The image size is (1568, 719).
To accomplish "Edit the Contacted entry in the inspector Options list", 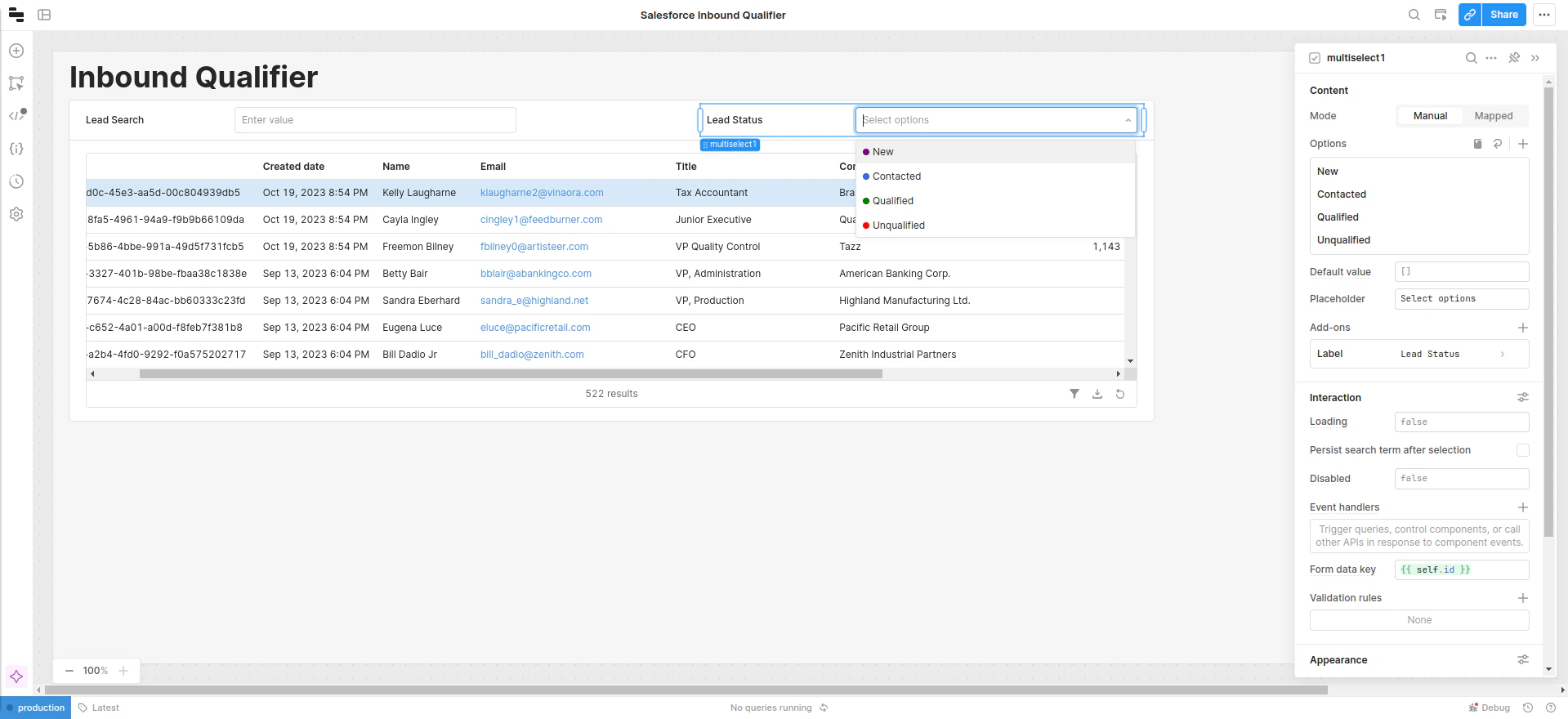I will point(1419,194).
